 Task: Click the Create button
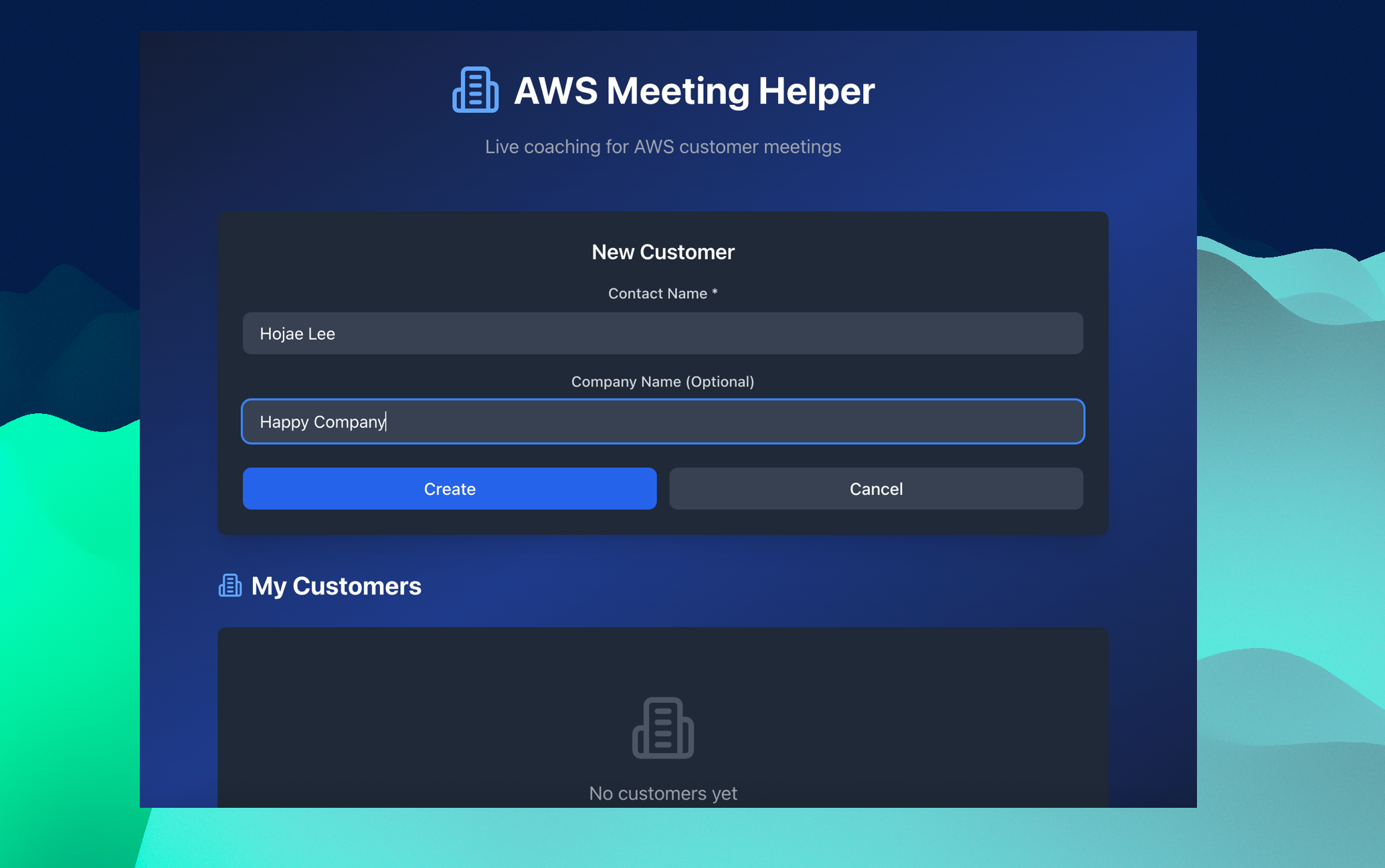449,489
